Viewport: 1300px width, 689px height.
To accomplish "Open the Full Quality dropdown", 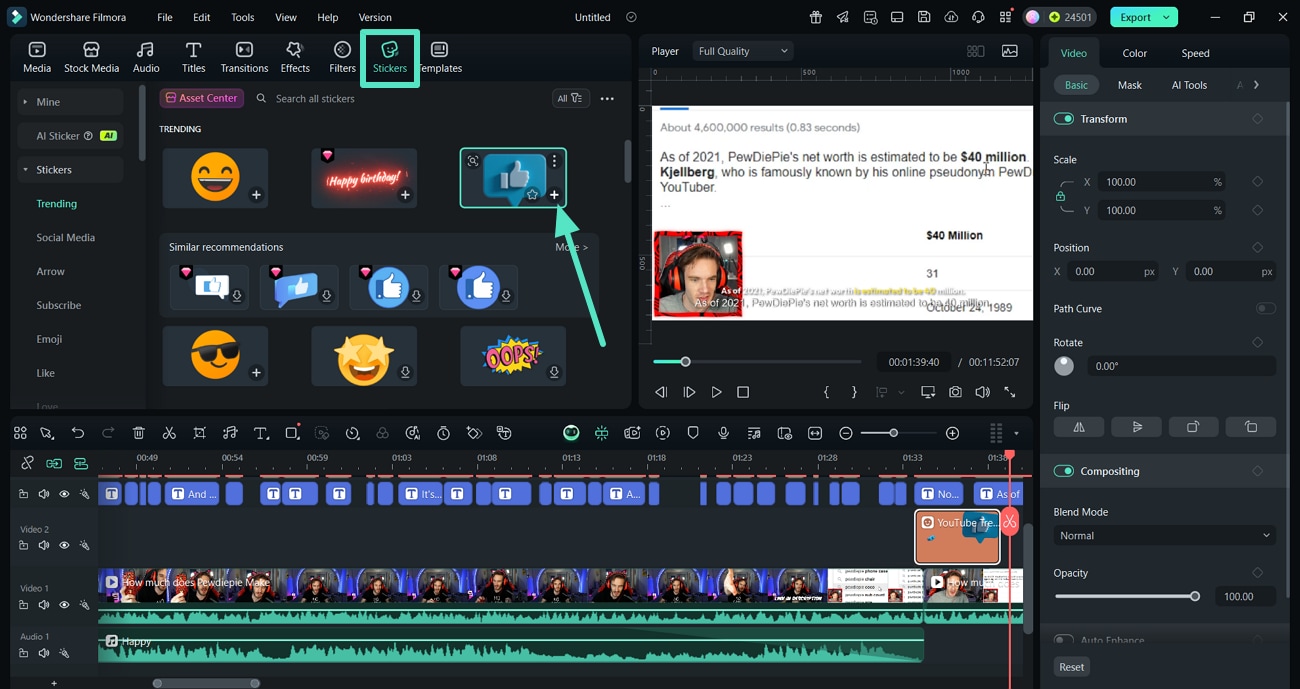I will pos(743,51).
